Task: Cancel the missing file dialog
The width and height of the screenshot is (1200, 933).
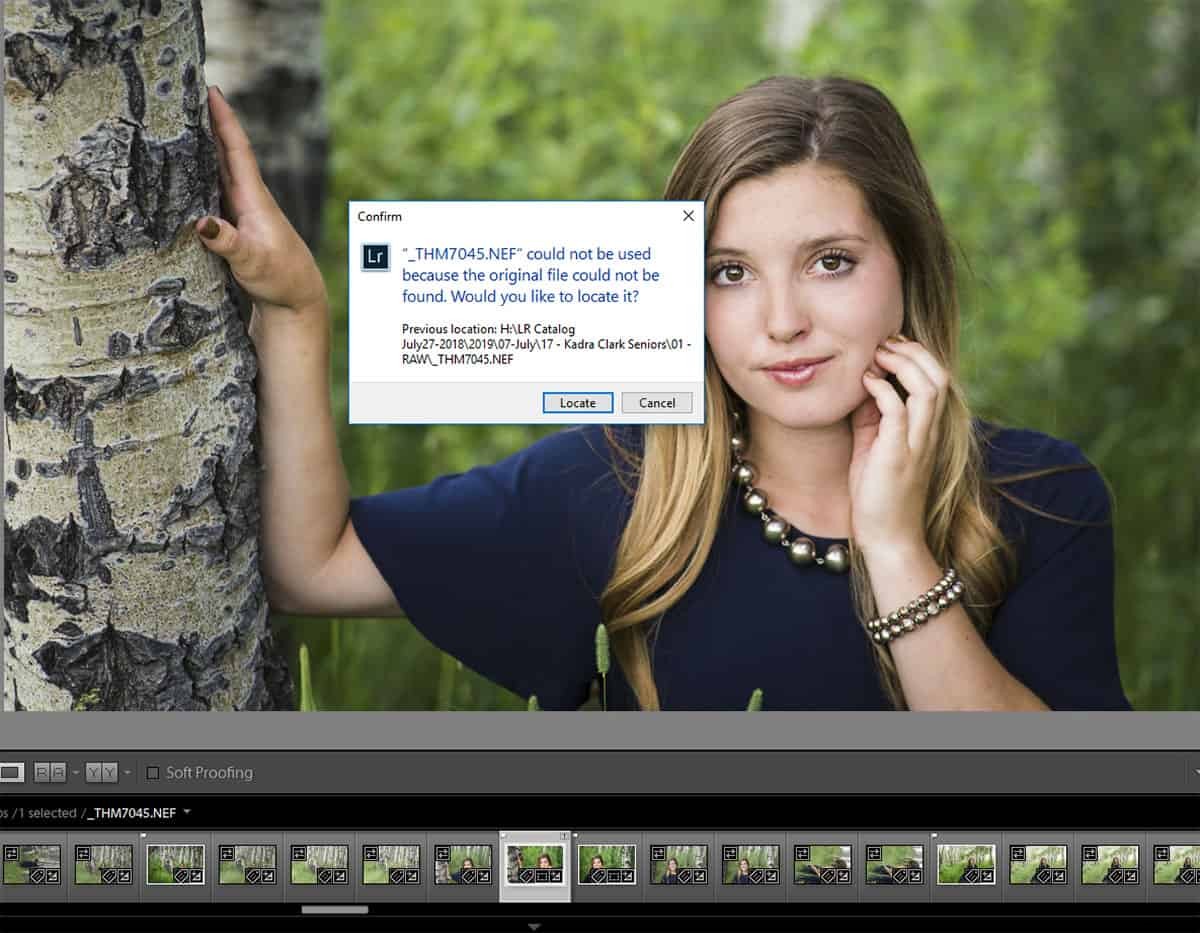Action: (x=657, y=402)
